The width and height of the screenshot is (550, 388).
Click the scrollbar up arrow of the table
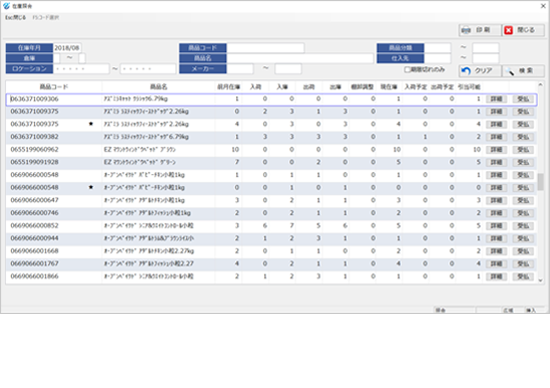pyautogui.click(x=540, y=85)
